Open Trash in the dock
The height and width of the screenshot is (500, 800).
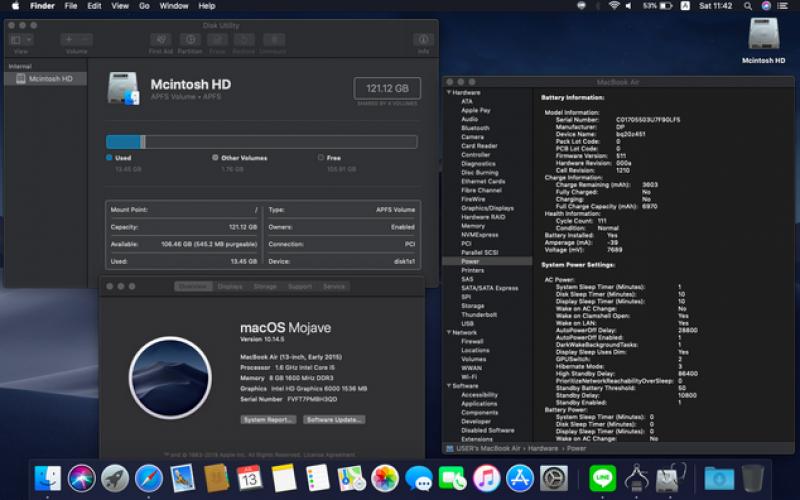click(x=753, y=479)
